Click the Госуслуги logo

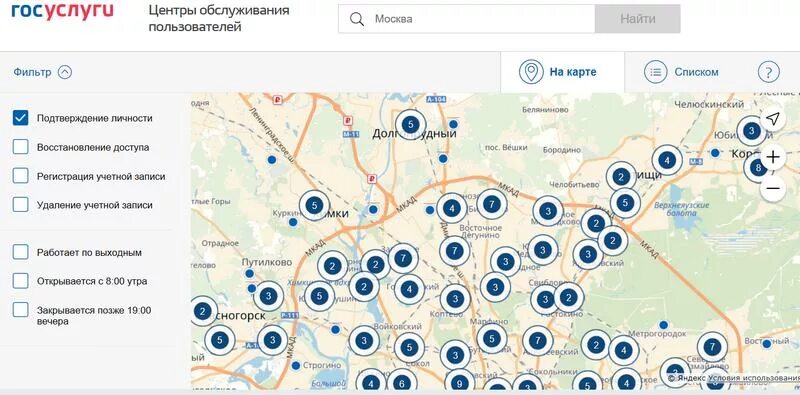tap(62, 11)
